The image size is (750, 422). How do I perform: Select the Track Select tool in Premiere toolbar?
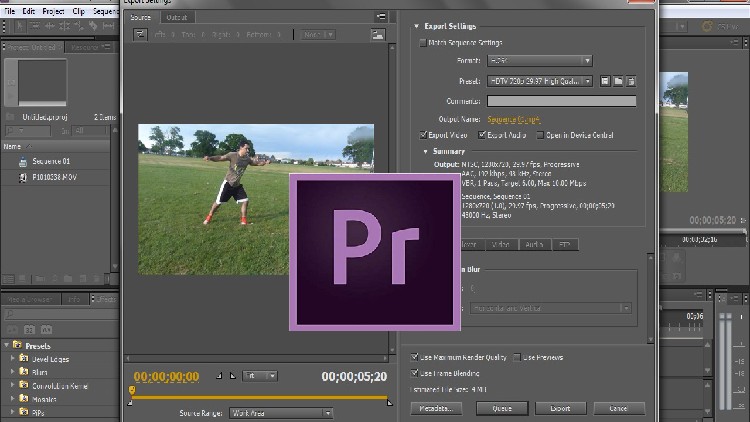[34, 26]
